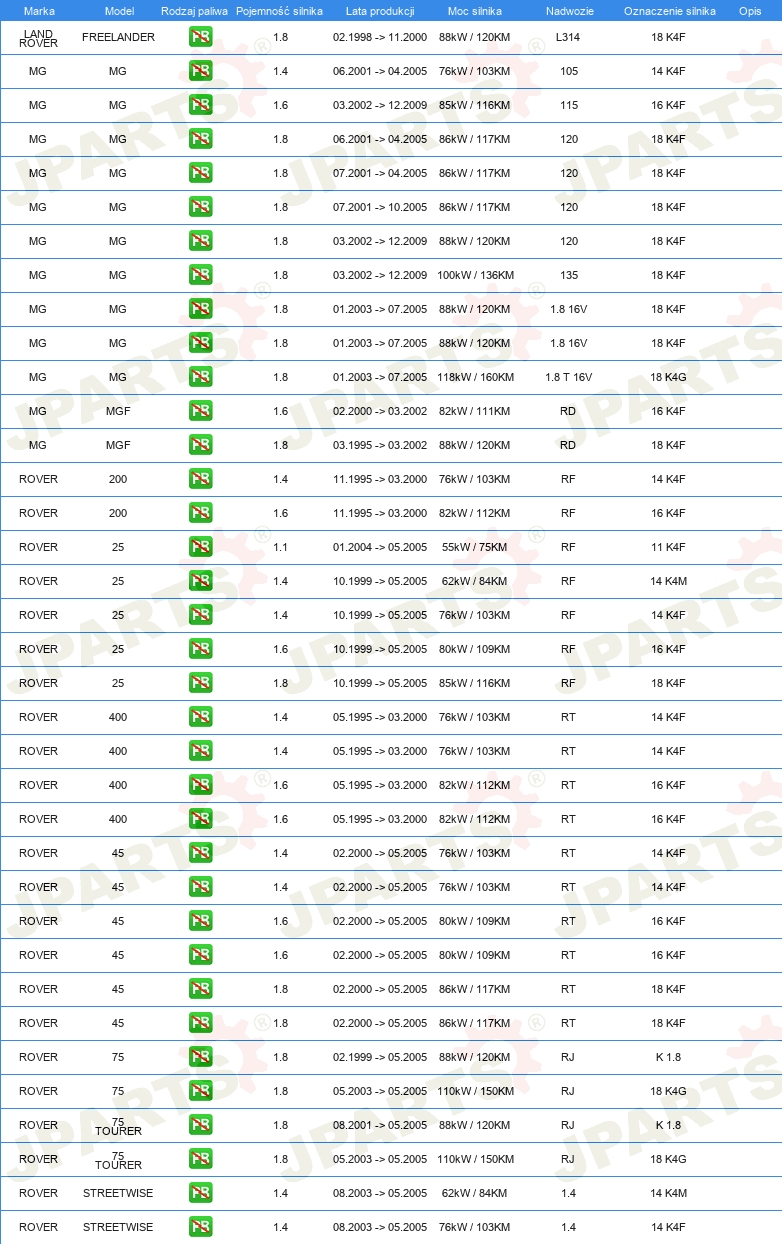Viewport: 782px width, 1244px height.
Task: Click fuel icon in Streetwise 76kW row
Action: click(200, 1227)
